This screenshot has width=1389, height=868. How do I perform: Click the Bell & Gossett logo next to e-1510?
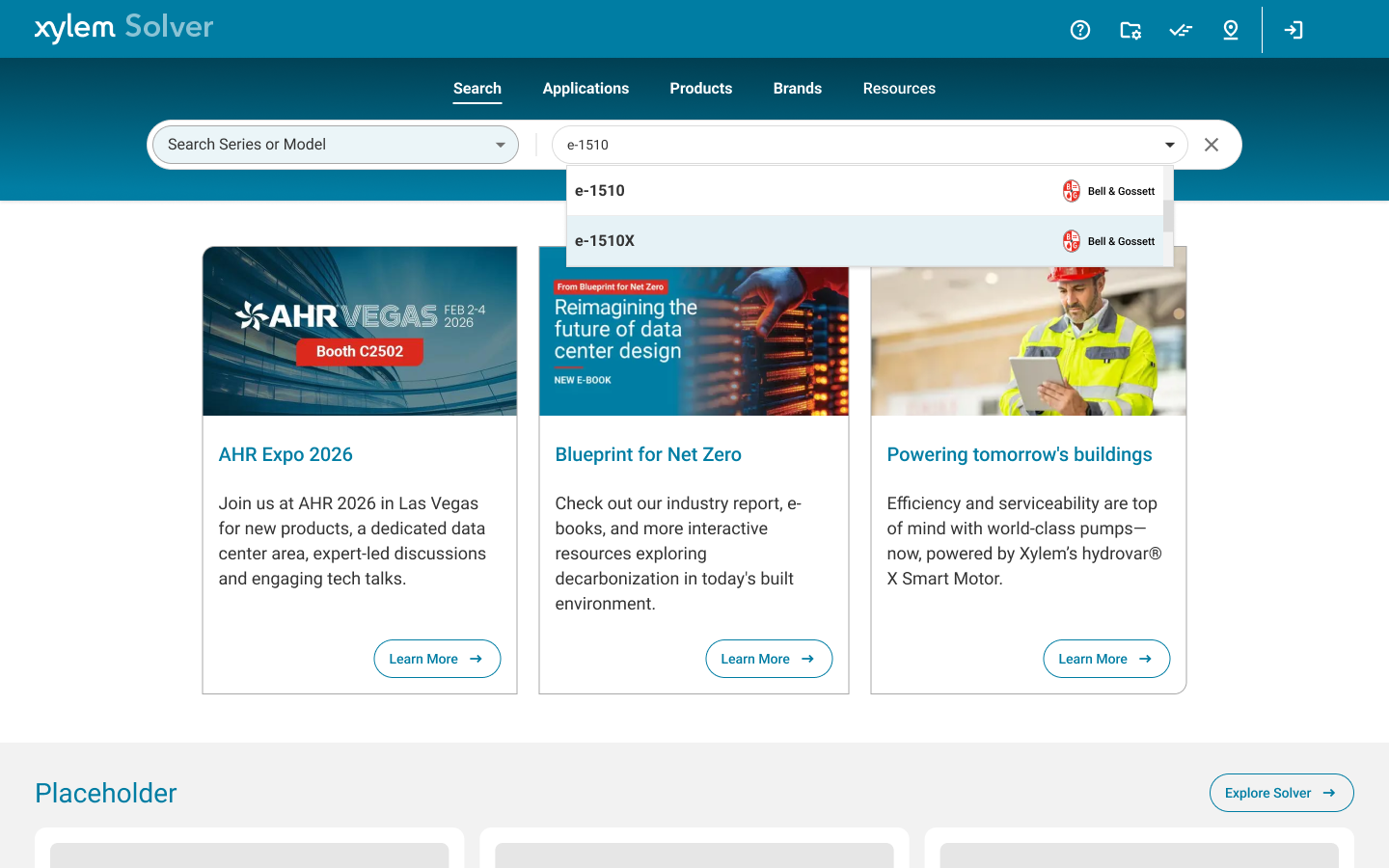click(1071, 191)
